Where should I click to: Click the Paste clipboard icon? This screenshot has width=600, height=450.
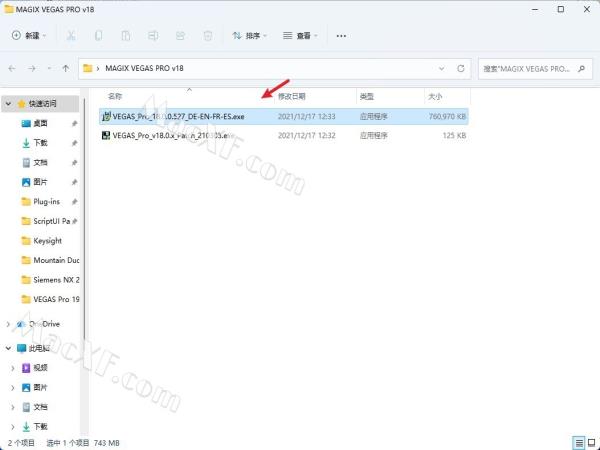(x=126, y=36)
